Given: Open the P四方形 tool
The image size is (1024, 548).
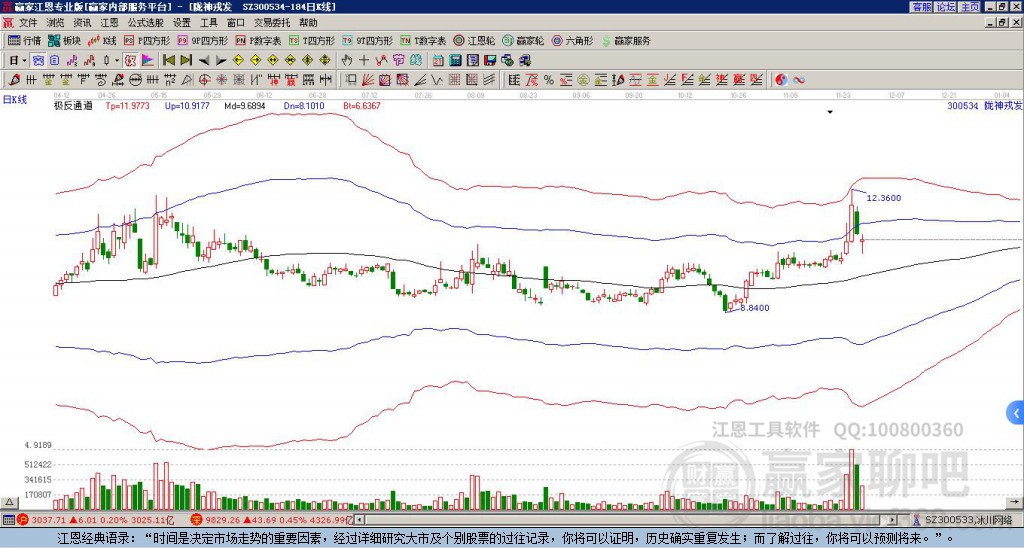Looking at the screenshot, I should tap(148, 40).
